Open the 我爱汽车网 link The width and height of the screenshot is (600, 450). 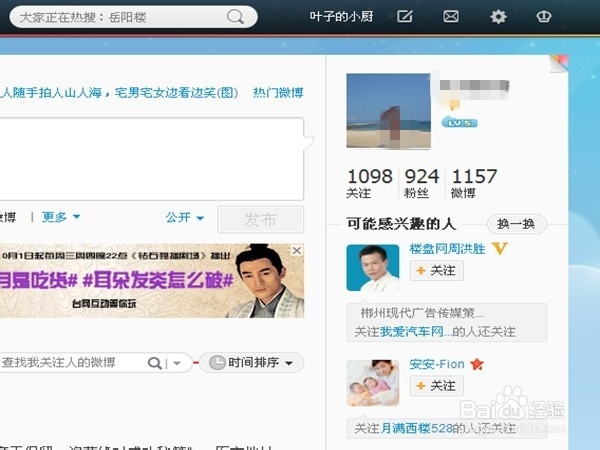click(x=412, y=331)
